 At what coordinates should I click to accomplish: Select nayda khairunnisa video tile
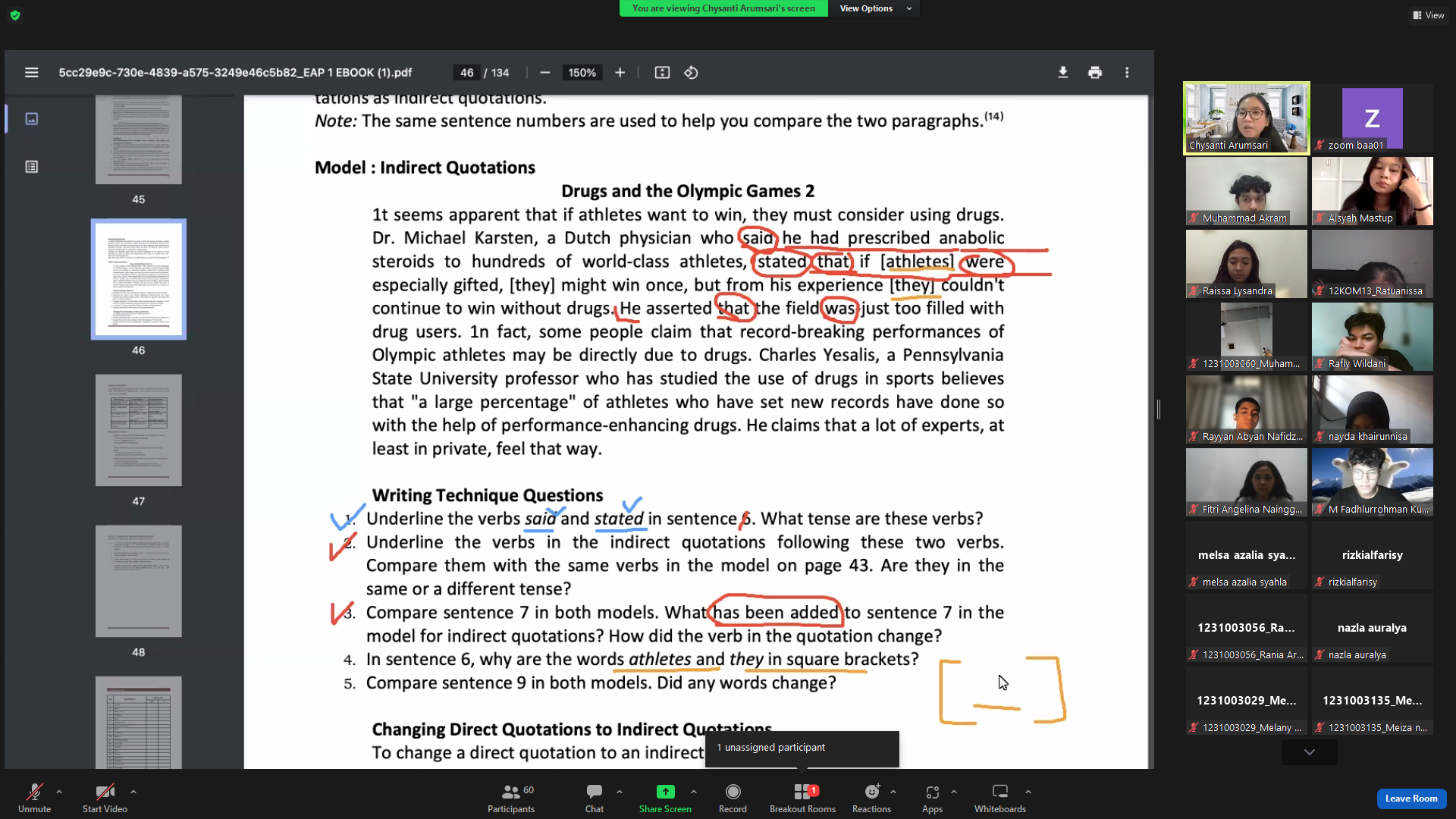pyautogui.click(x=1372, y=409)
